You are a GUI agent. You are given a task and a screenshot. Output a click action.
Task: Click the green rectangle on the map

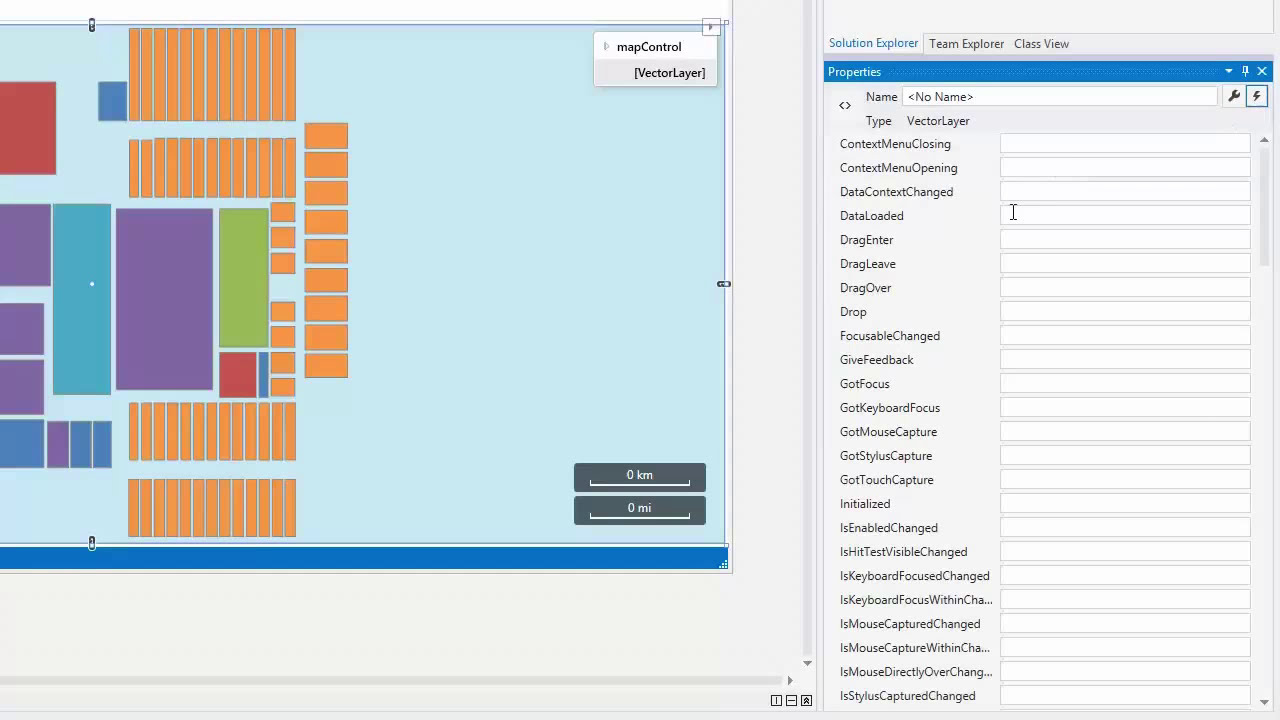(x=243, y=278)
